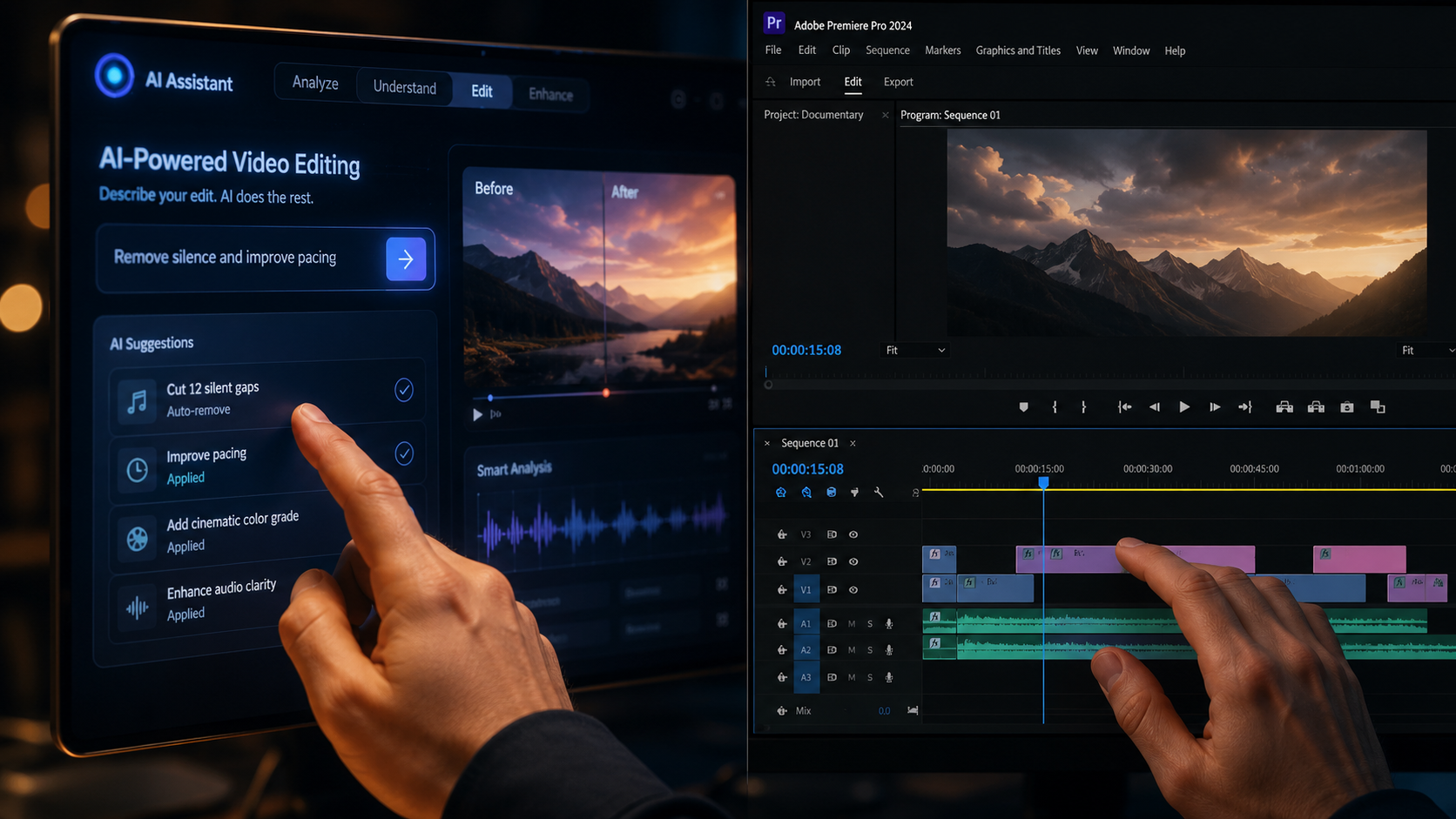1456x819 pixels.
Task: Open the left Fit zoom dropdown
Action: (915, 350)
